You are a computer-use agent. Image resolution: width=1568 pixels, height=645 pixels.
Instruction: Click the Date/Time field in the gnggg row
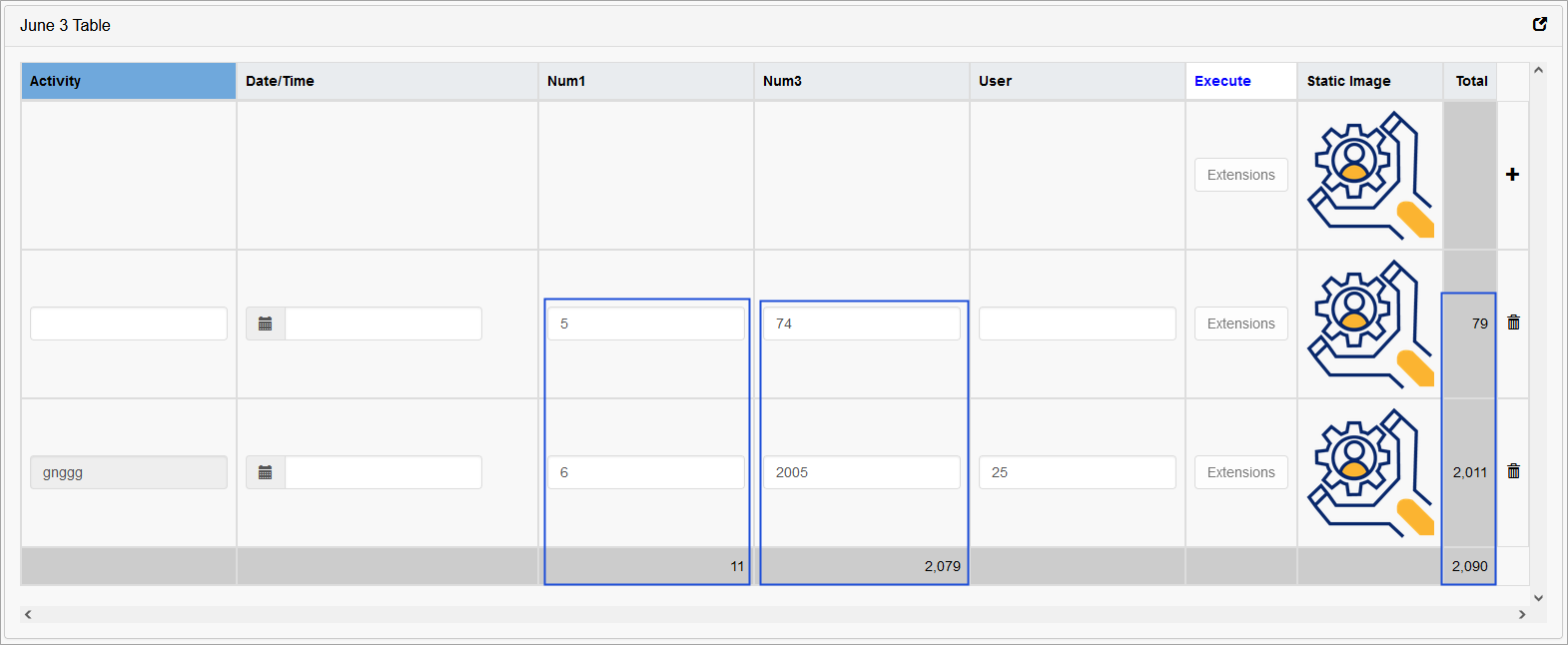point(383,472)
